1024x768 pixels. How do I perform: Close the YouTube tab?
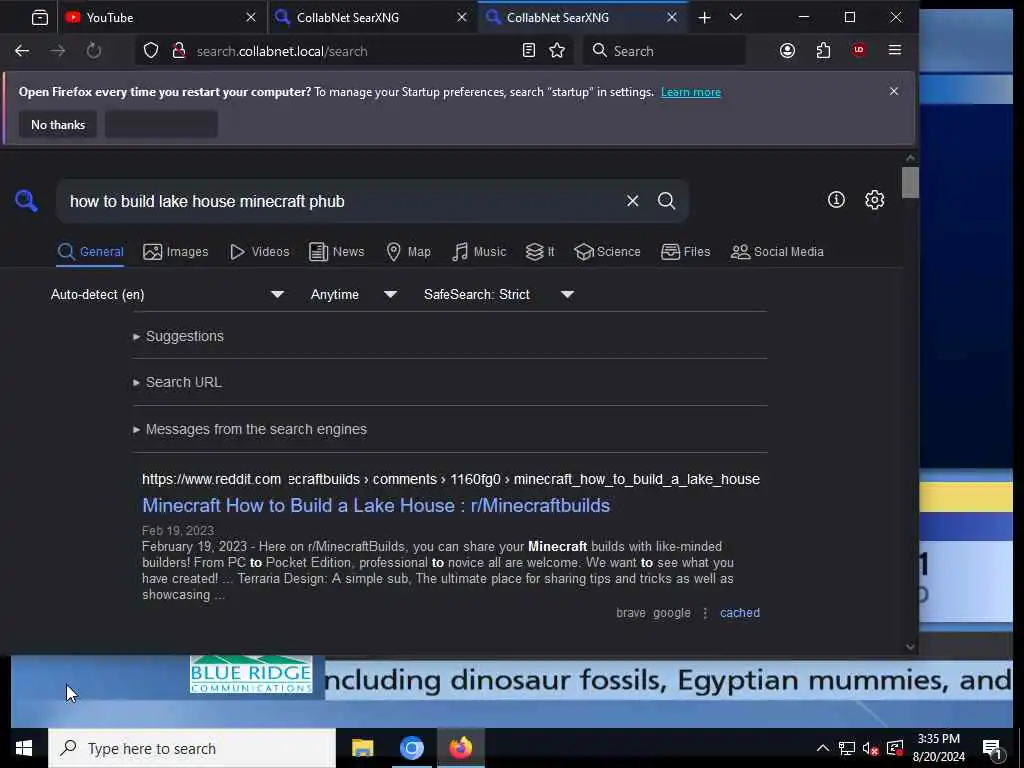click(x=251, y=18)
